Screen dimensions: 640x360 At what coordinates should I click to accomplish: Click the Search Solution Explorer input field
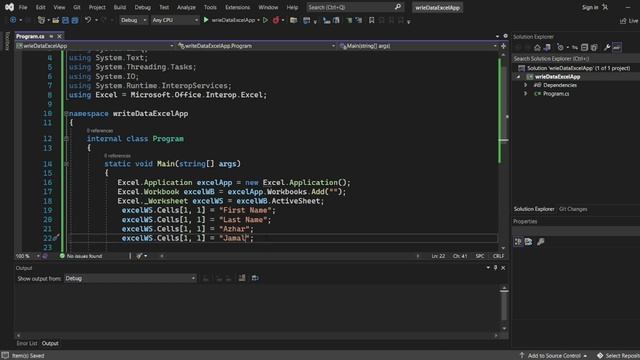point(576,58)
